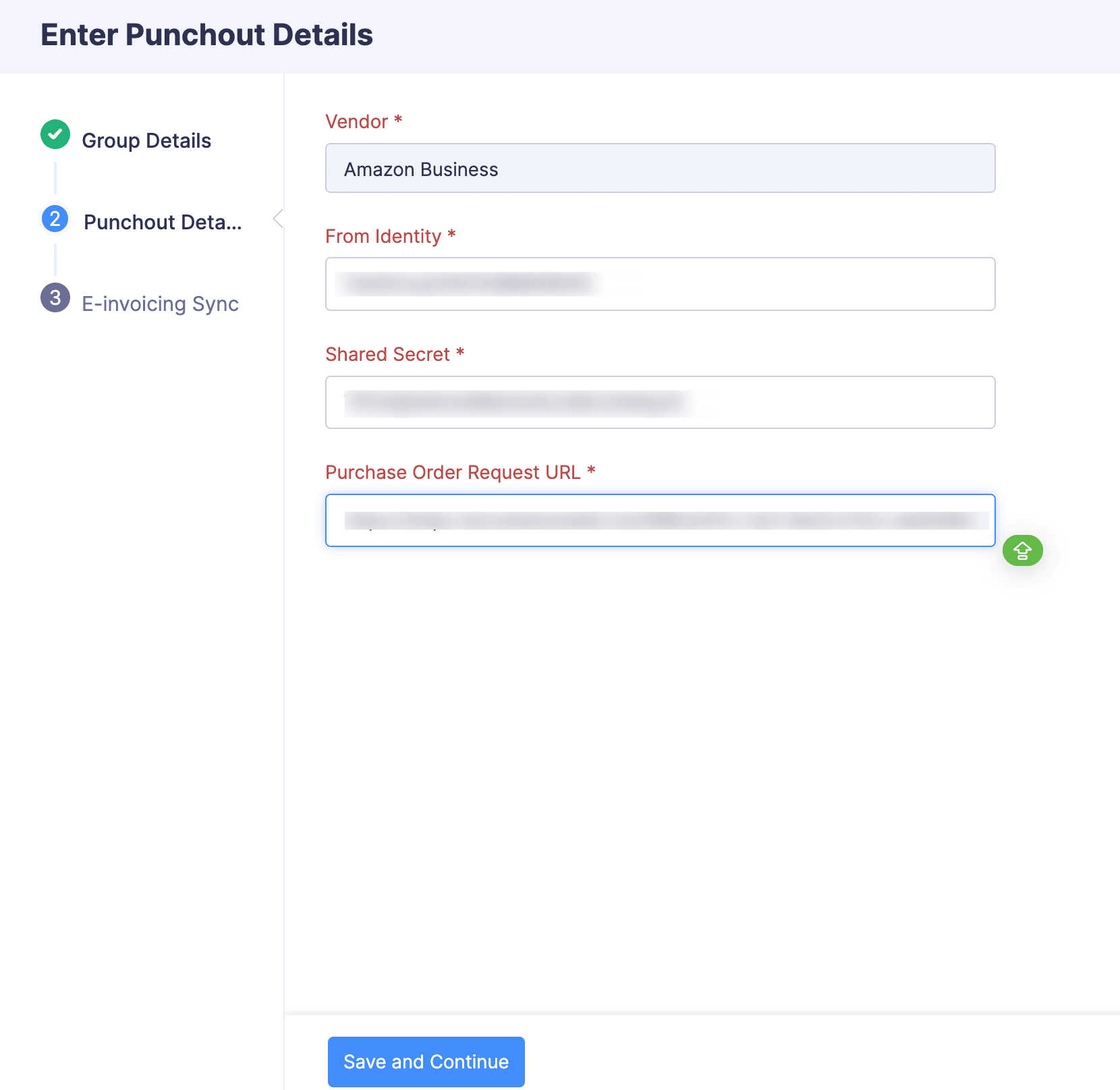1120x1090 pixels.
Task: Click the circle beside Punchout Details
Action: tap(54, 219)
